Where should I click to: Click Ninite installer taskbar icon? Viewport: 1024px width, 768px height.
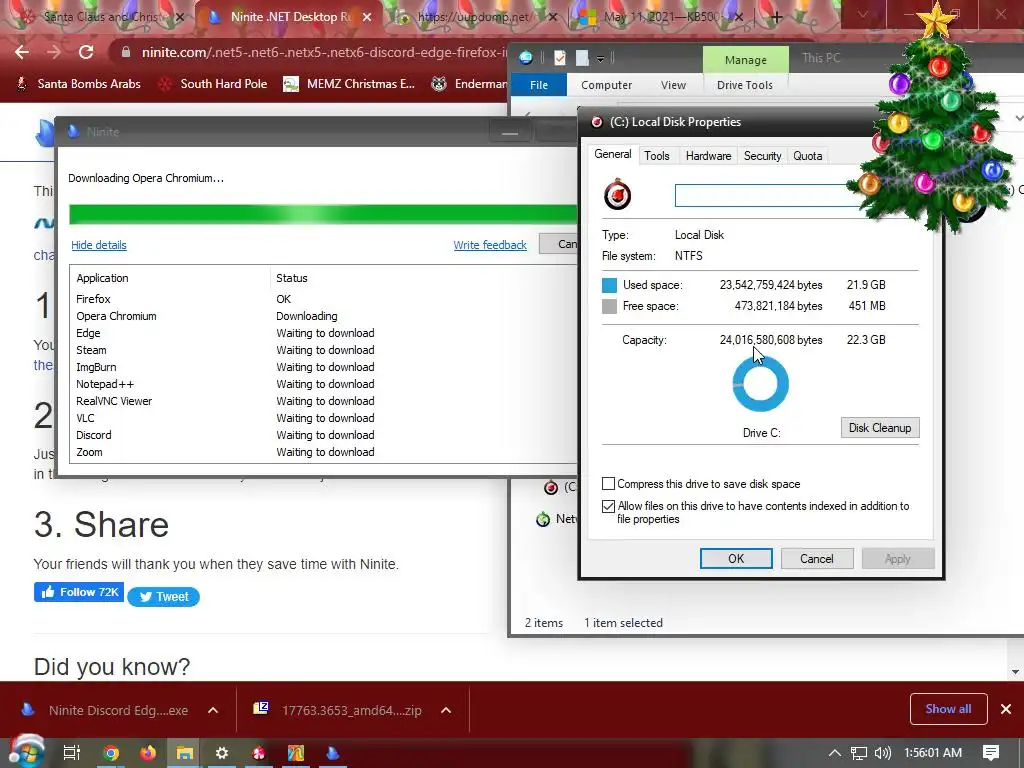(x=332, y=753)
